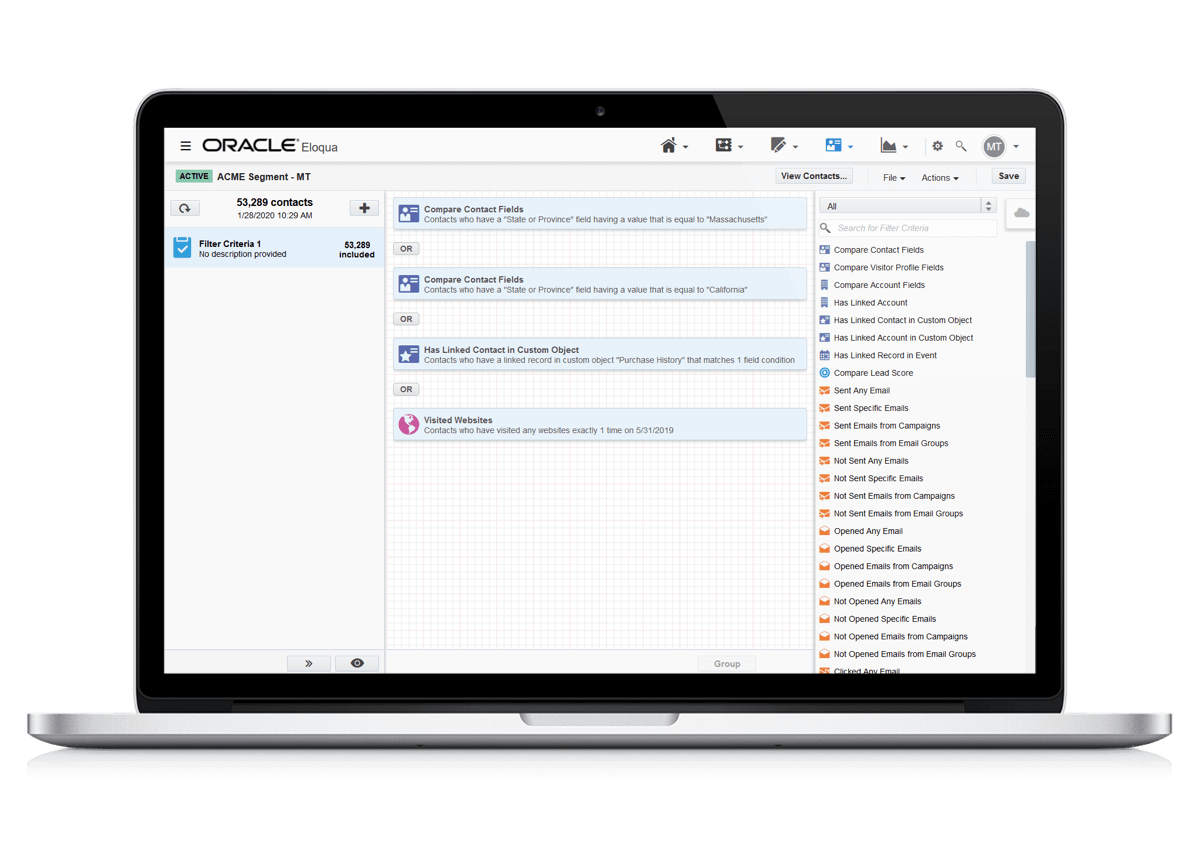Select Not Opened Emails from Email Groups
1200x848 pixels.
point(905,654)
